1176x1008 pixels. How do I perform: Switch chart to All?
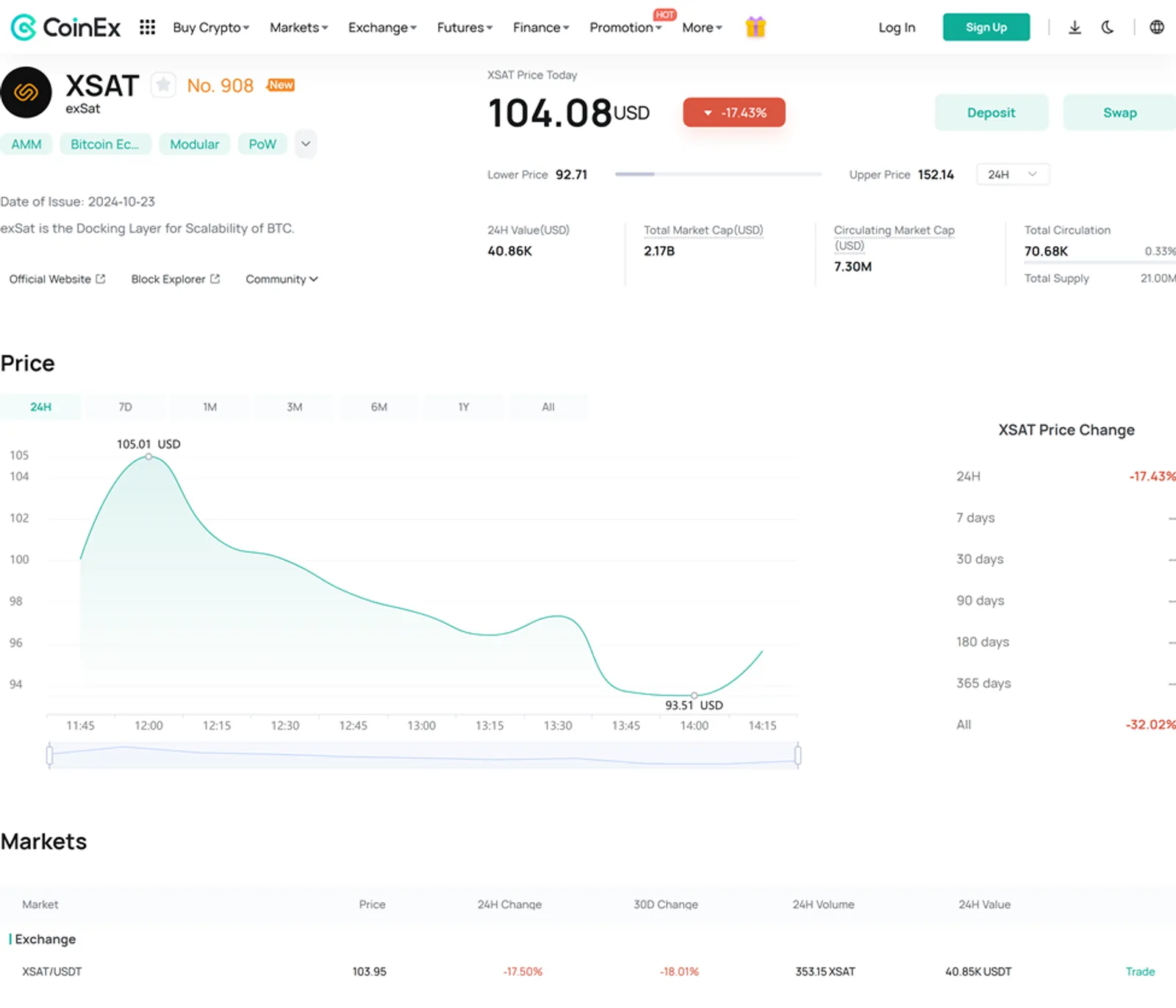tap(548, 407)
